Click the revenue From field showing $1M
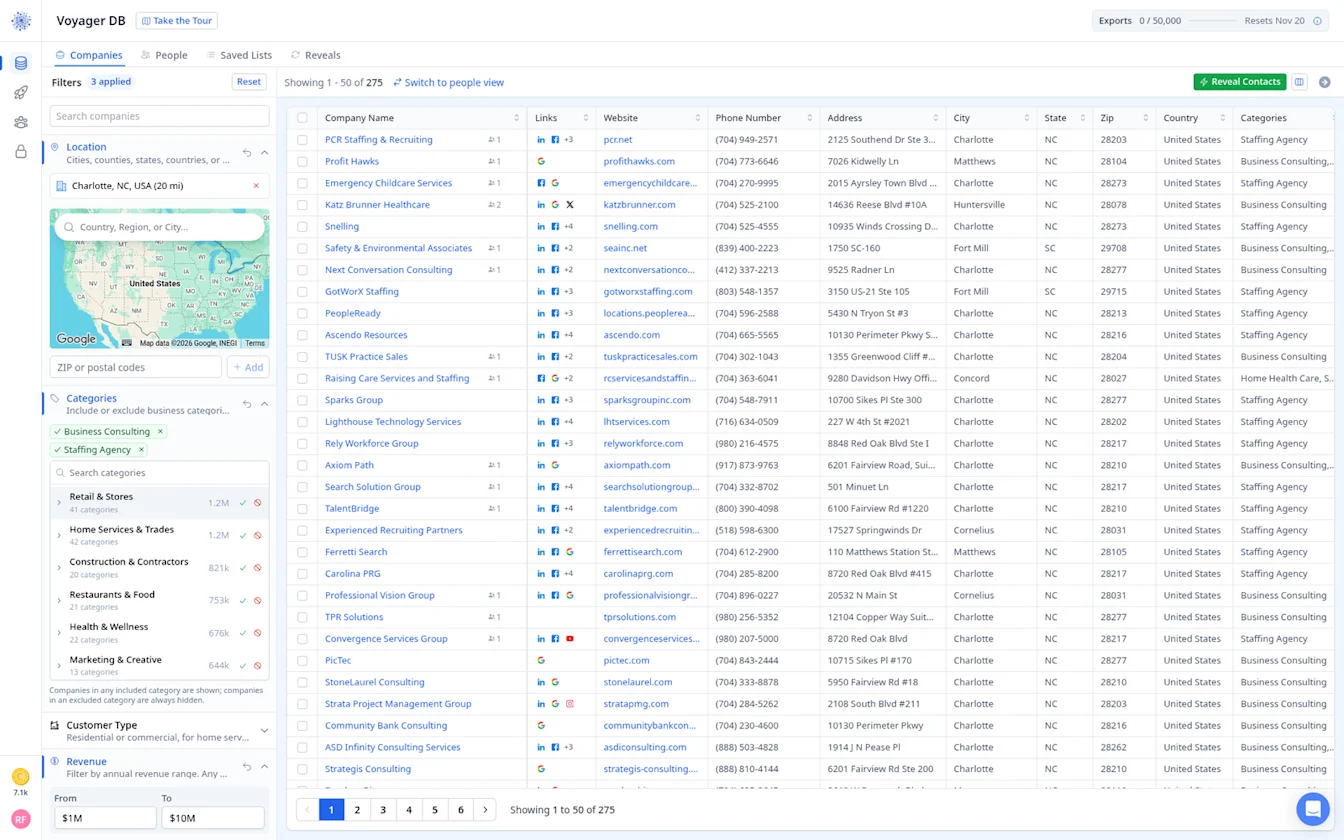This screenshot has height=840, width=1344. coord(105,818)
